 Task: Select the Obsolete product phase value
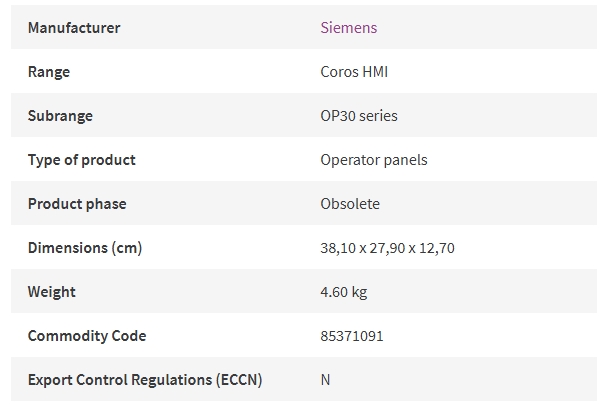350,204
